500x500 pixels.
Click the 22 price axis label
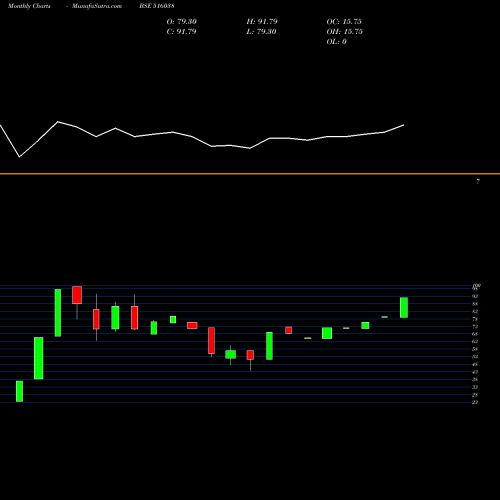(x=475, y=402)
